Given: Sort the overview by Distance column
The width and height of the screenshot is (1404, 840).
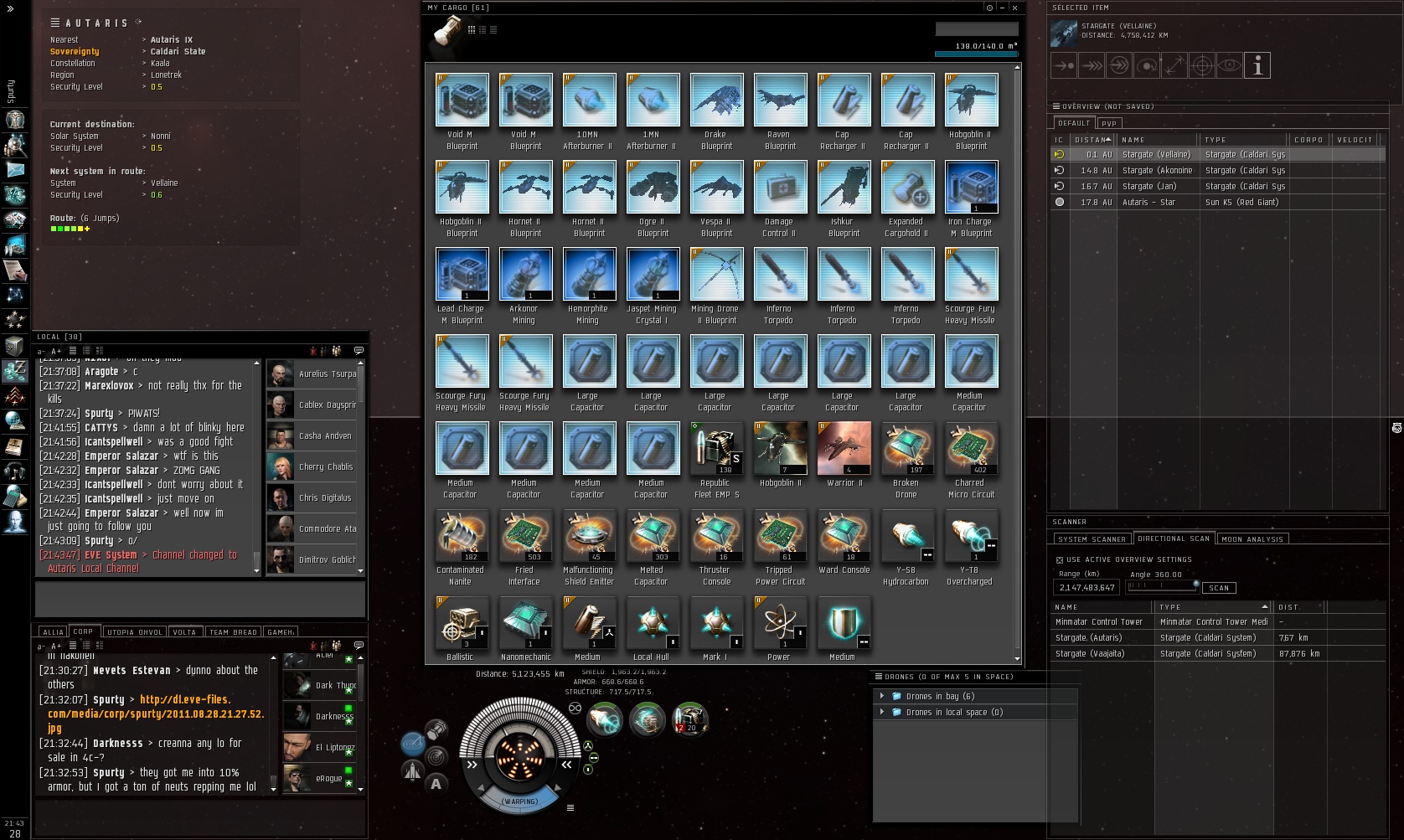Looking at the screenshot, I should coord(1093,140).
